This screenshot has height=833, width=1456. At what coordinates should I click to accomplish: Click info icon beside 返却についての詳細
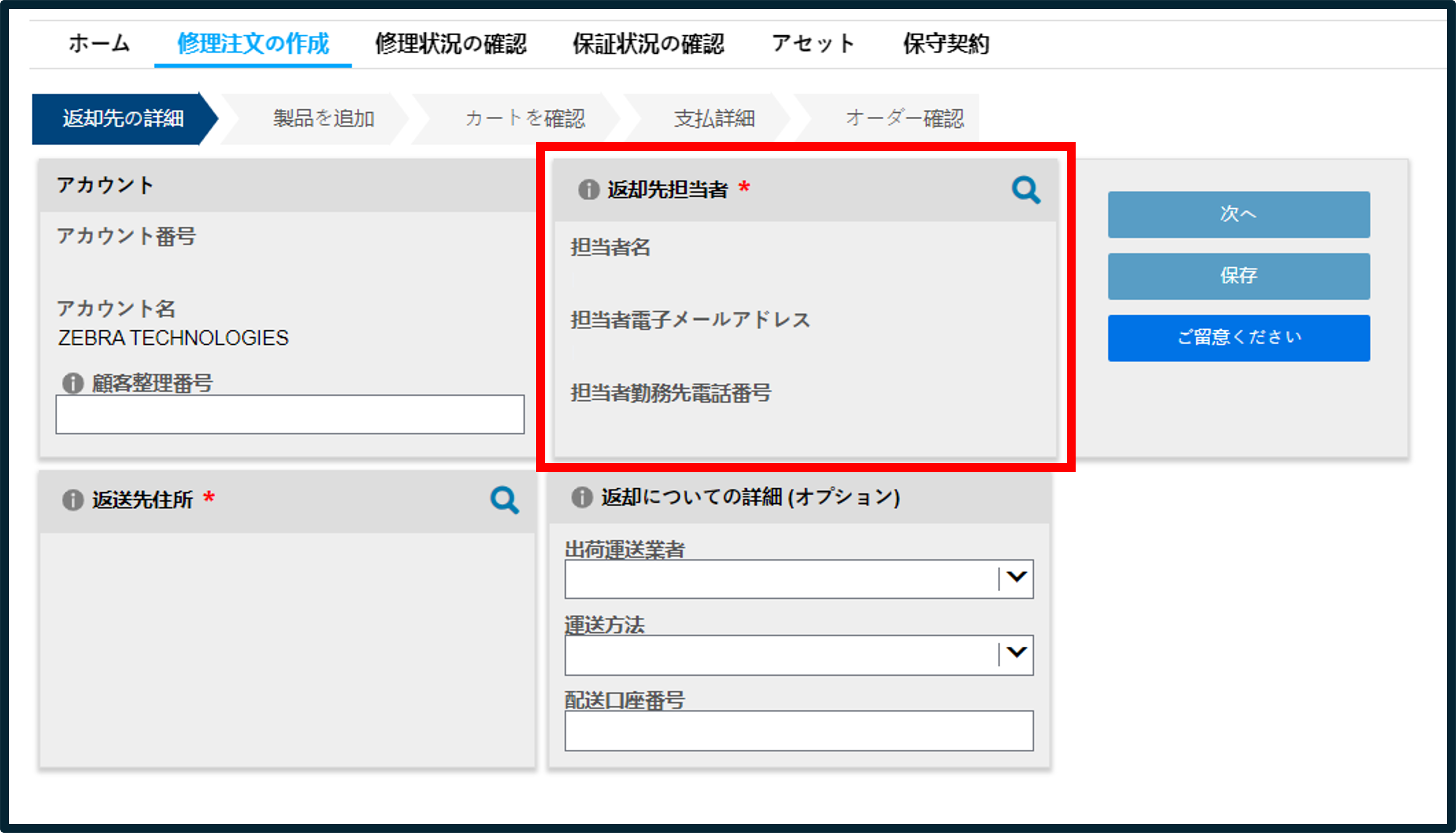coord(582,497)
